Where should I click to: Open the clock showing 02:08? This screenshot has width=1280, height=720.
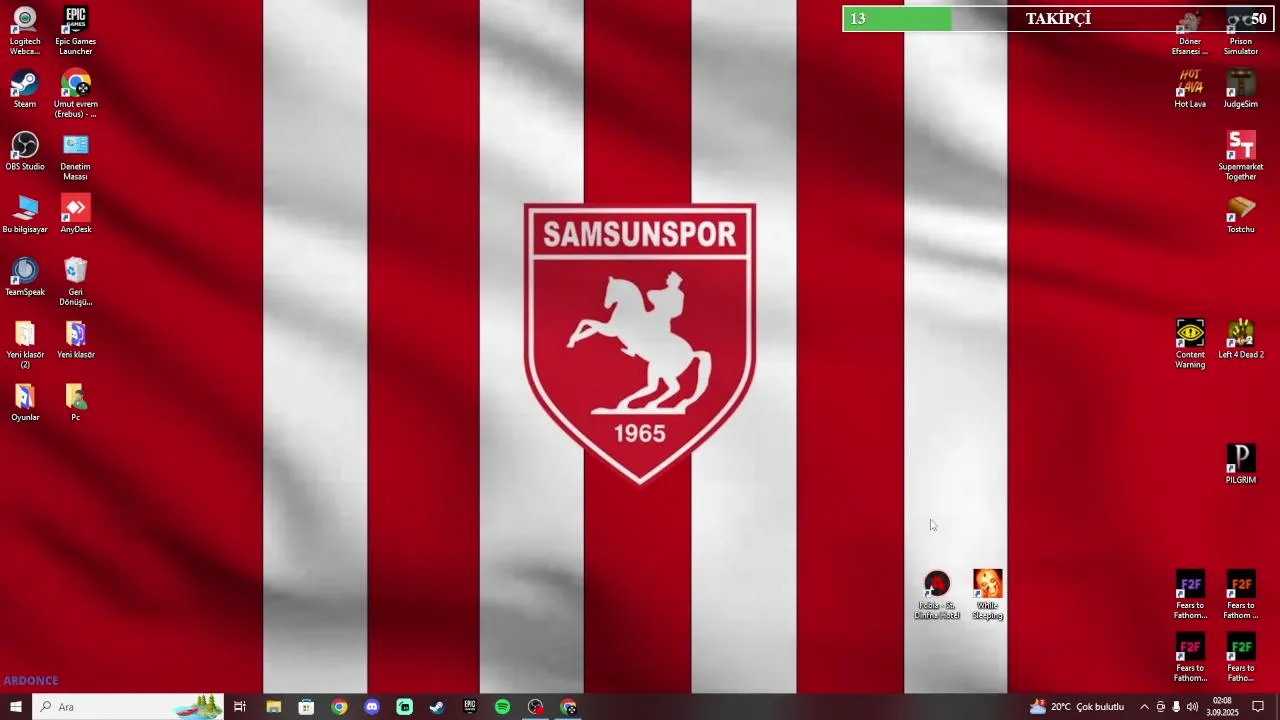tap(1222, 707)
